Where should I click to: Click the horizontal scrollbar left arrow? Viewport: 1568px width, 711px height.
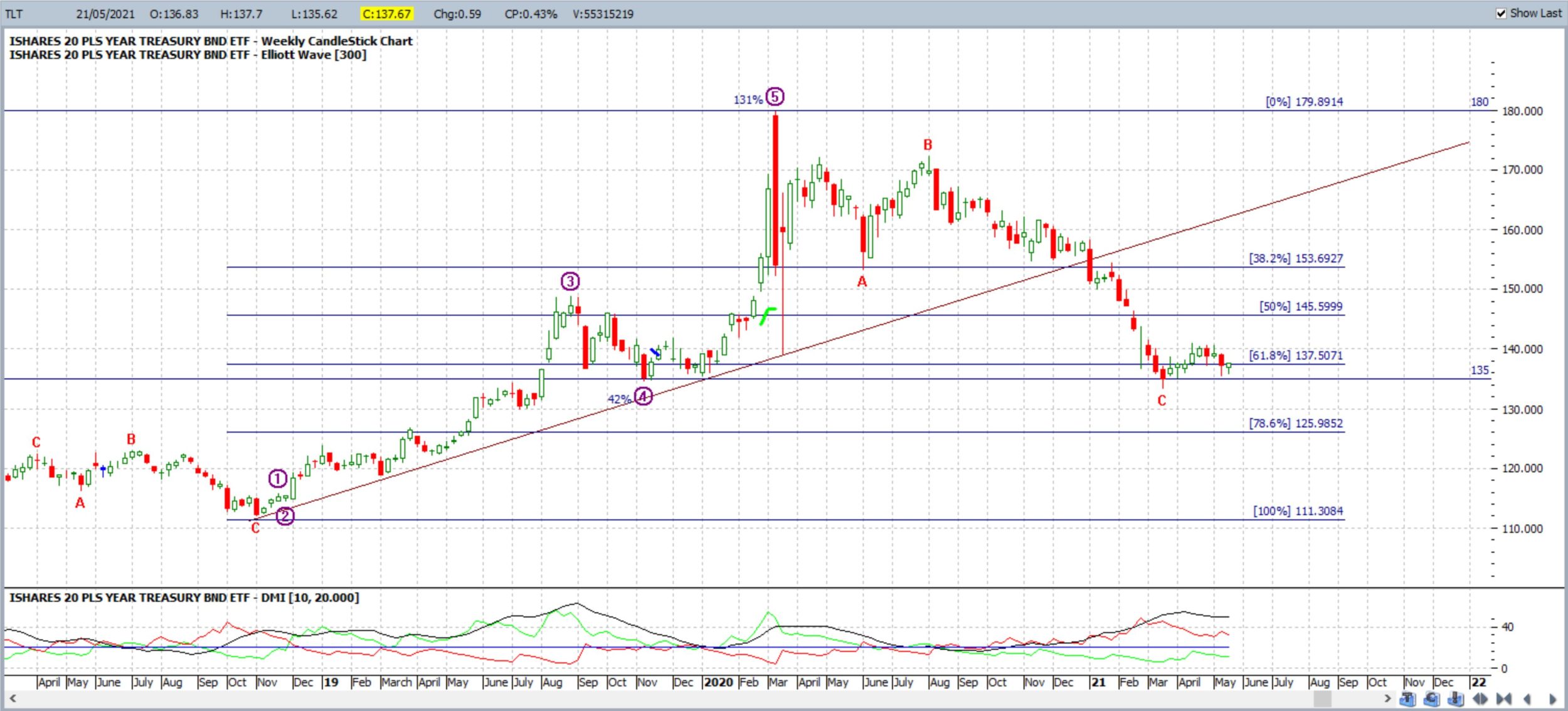point(12,698)
